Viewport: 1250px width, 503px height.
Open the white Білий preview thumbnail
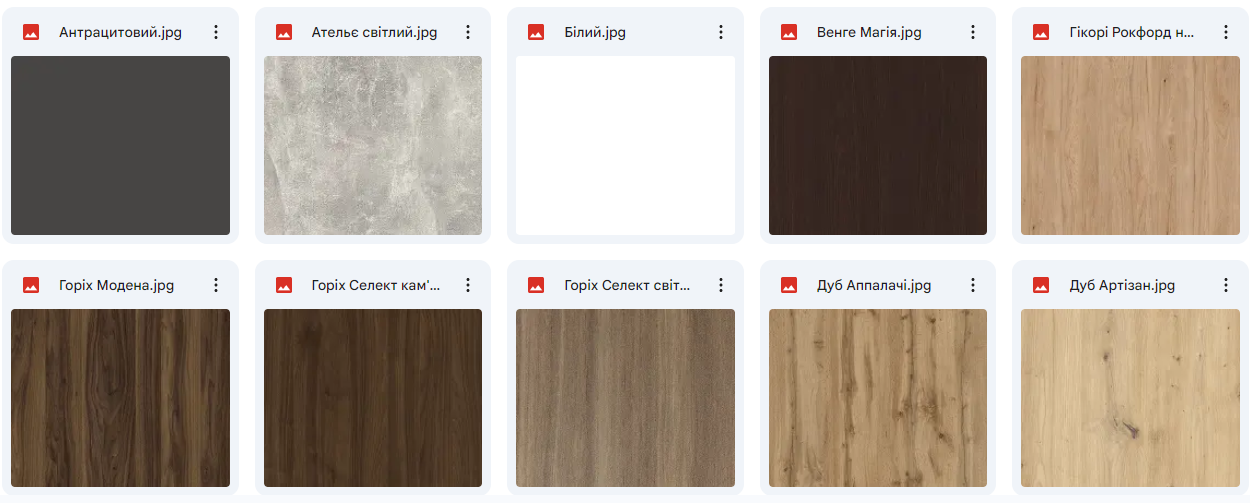pyautogui.click(x=625, y=145)
